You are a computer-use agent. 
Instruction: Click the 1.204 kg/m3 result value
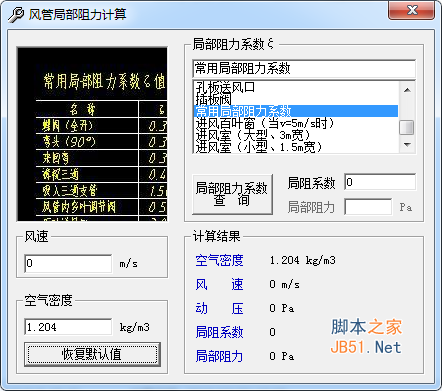(x=303, y=260)
